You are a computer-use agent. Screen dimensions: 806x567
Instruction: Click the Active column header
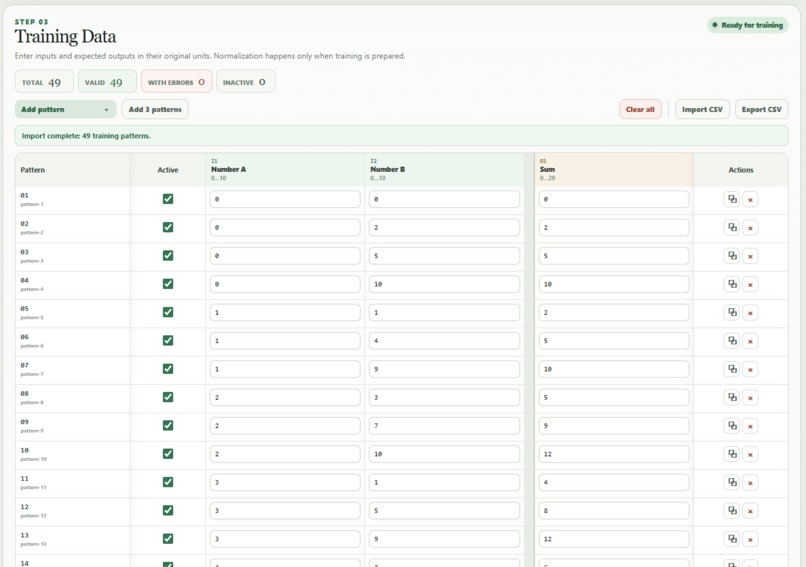pos(168,170)
